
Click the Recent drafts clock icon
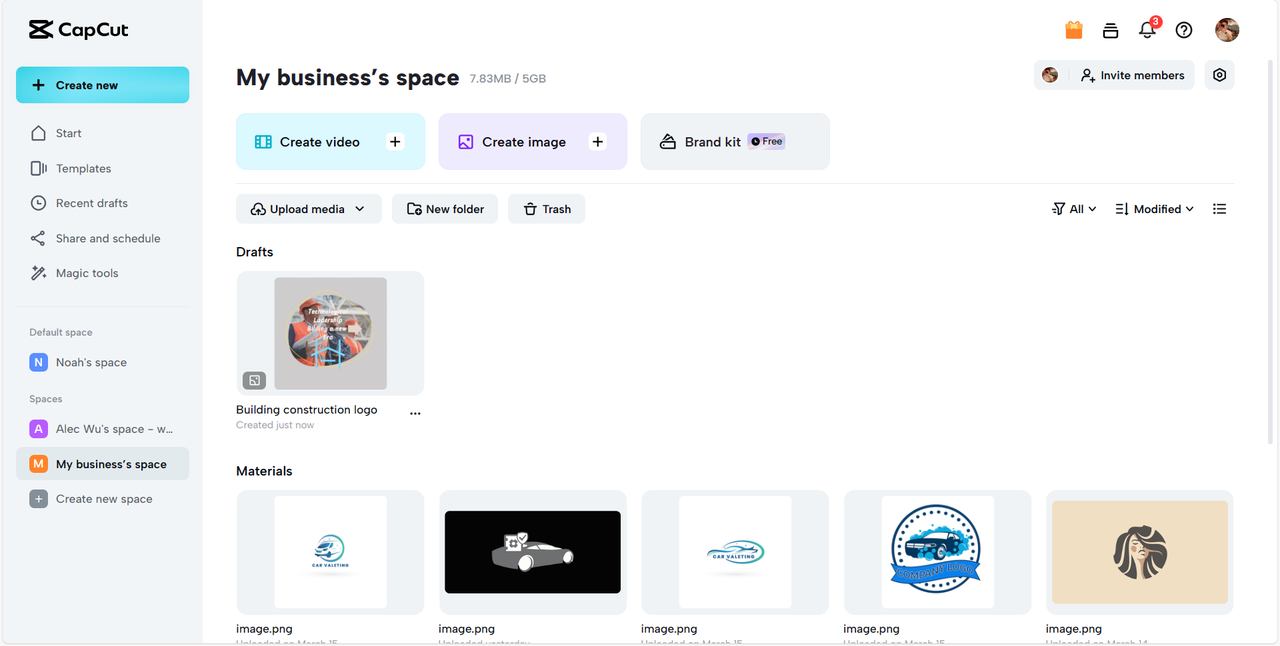click(x=38, y=203)
